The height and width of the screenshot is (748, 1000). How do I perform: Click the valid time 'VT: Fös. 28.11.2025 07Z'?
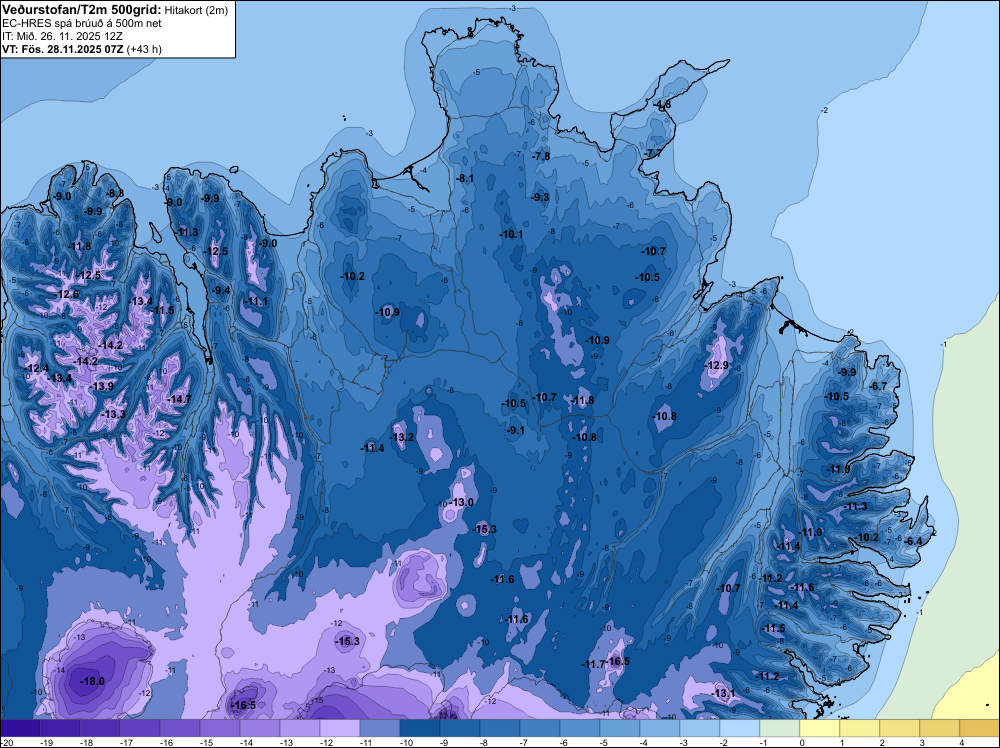(63, 48)
